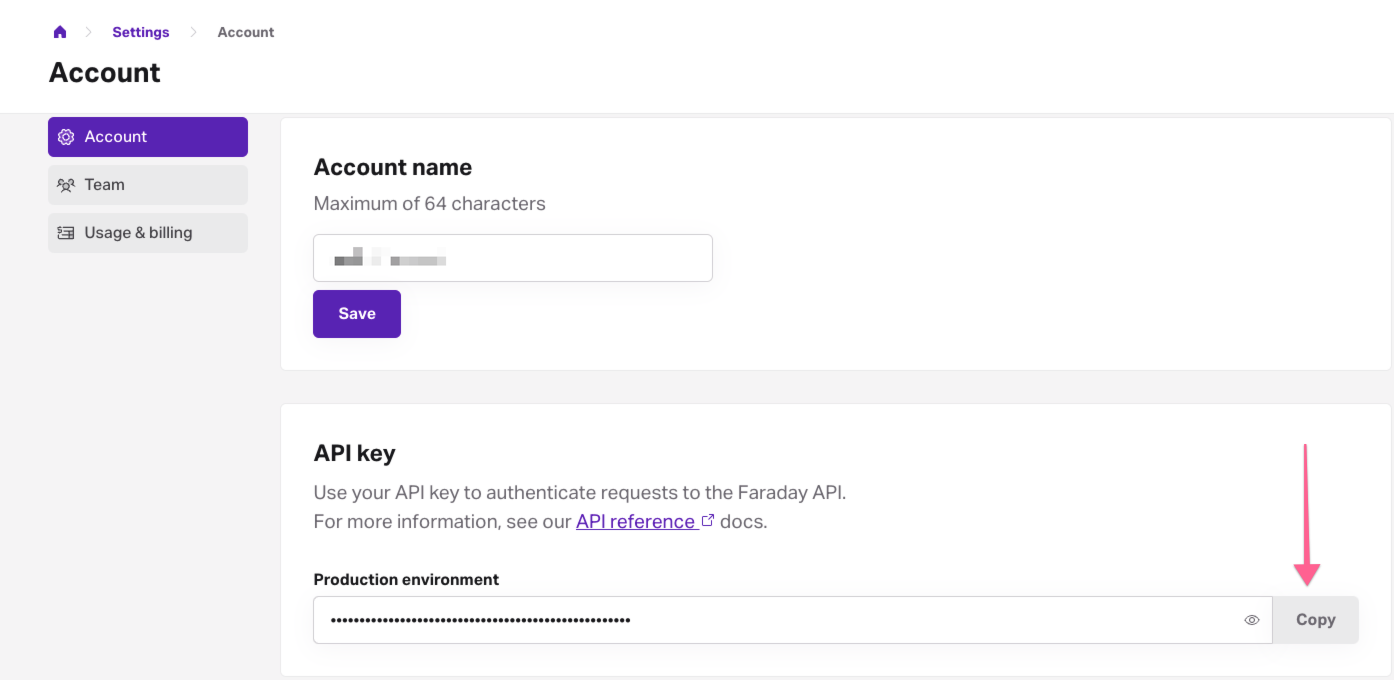Reveal the API key with the eye icon

(x=1251, y=620)
